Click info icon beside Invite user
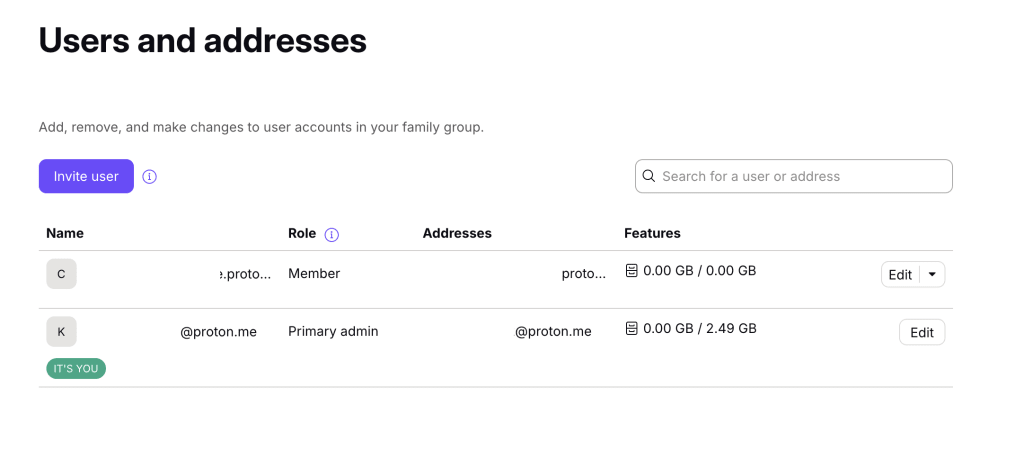 point(150,177)
